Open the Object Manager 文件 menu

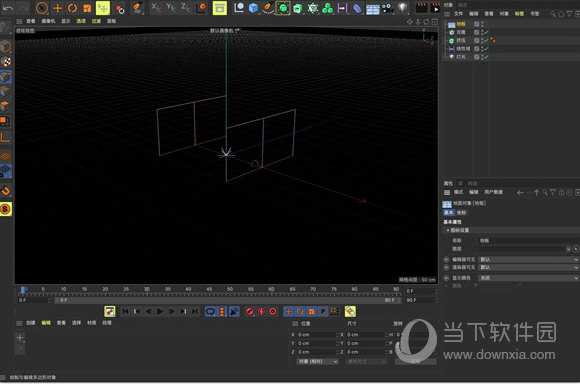tap(458, 14)
